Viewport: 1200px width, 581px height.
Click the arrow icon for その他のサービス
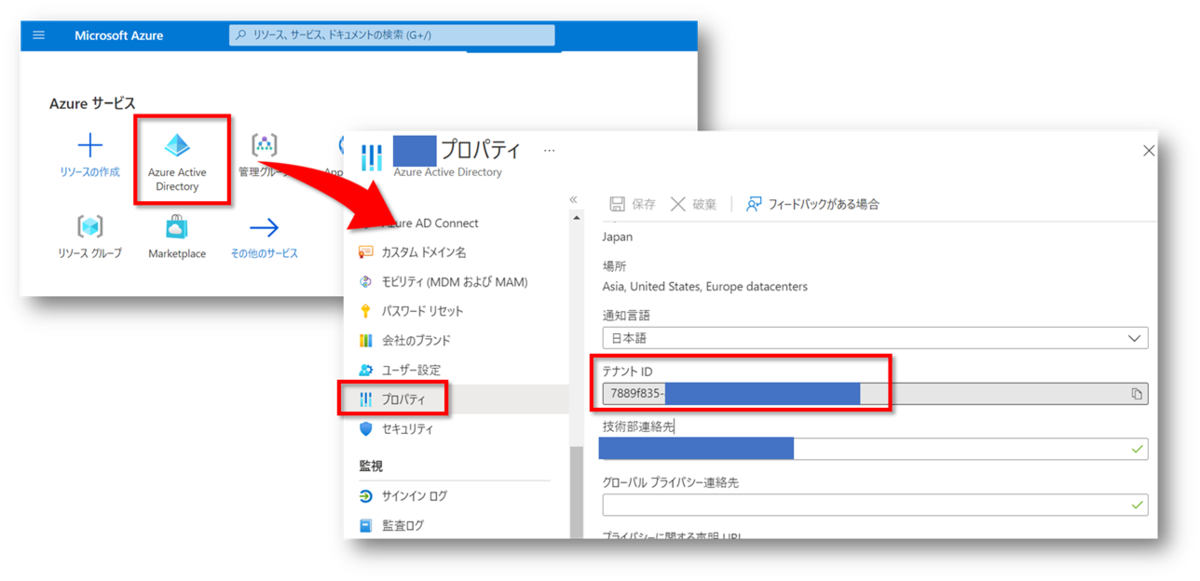tap(264, 227)
